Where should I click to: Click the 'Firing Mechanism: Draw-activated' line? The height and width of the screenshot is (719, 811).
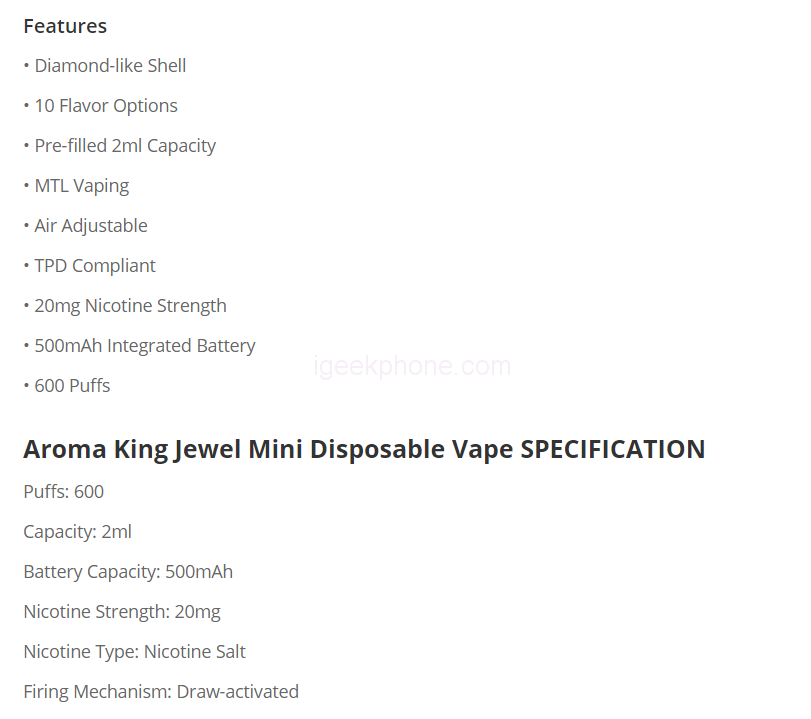pos(161,692)
